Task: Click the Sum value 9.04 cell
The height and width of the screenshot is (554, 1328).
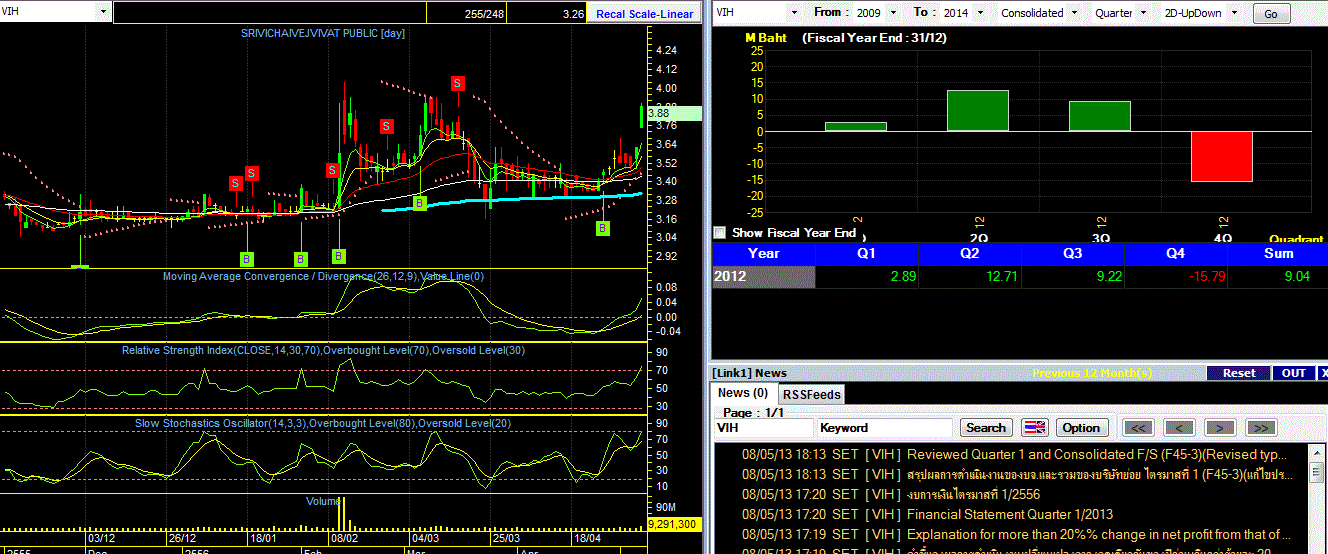Action: (1277, 277)
